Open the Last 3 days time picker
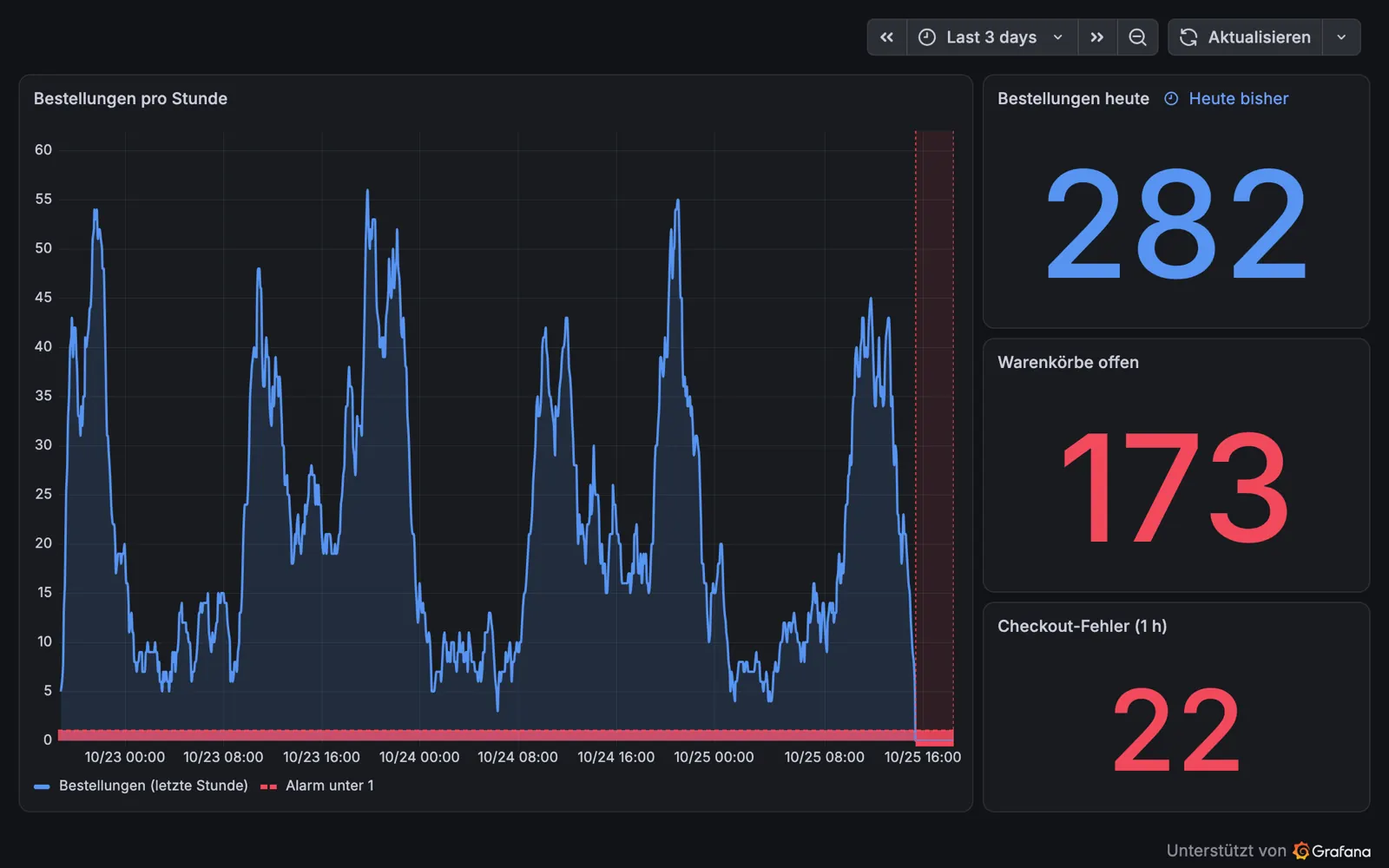This screenshot has width=1389, height=868. coord(992,37)
